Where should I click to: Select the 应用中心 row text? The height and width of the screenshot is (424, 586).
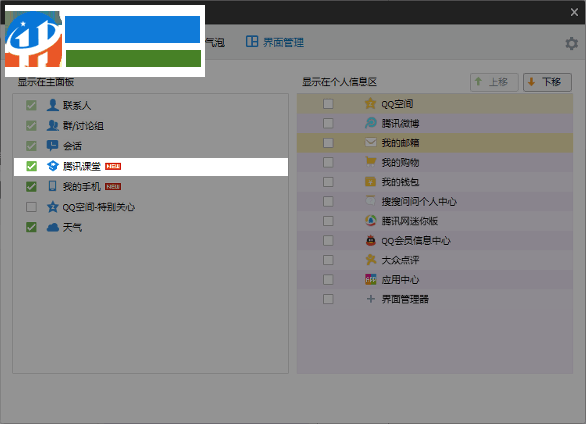pyautogui.click(x=400, y=280)
